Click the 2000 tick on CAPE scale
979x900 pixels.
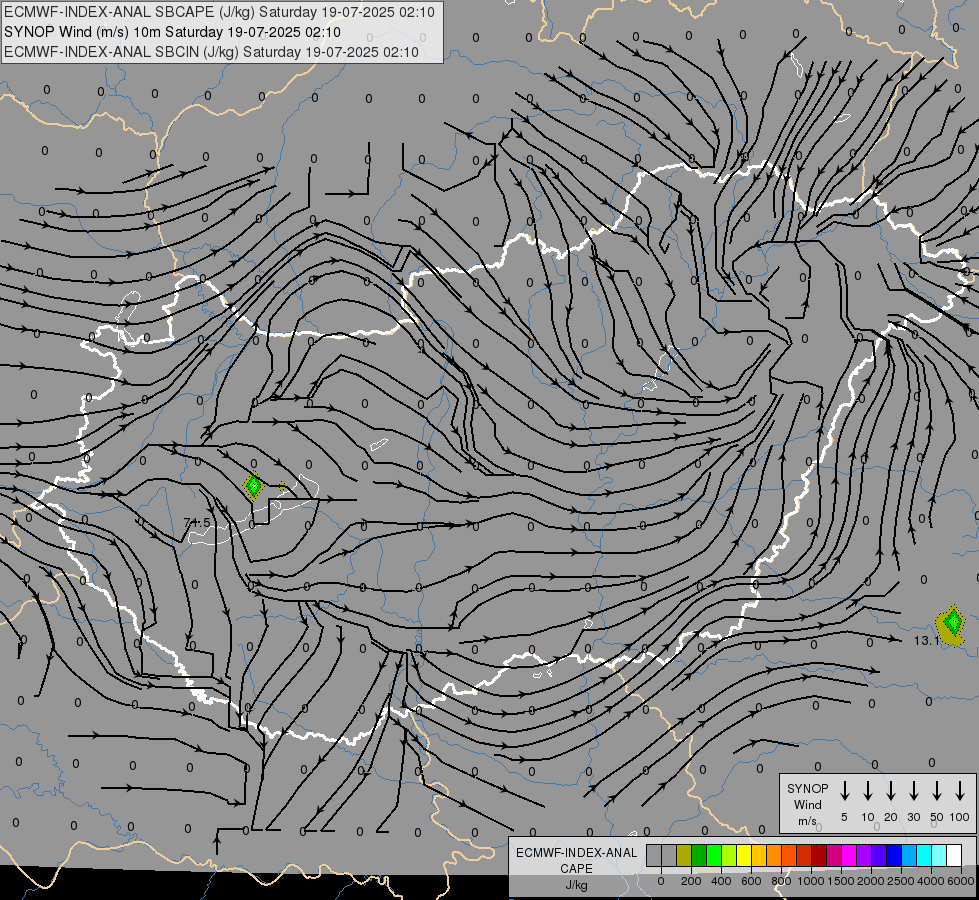(x=871, y=881)
